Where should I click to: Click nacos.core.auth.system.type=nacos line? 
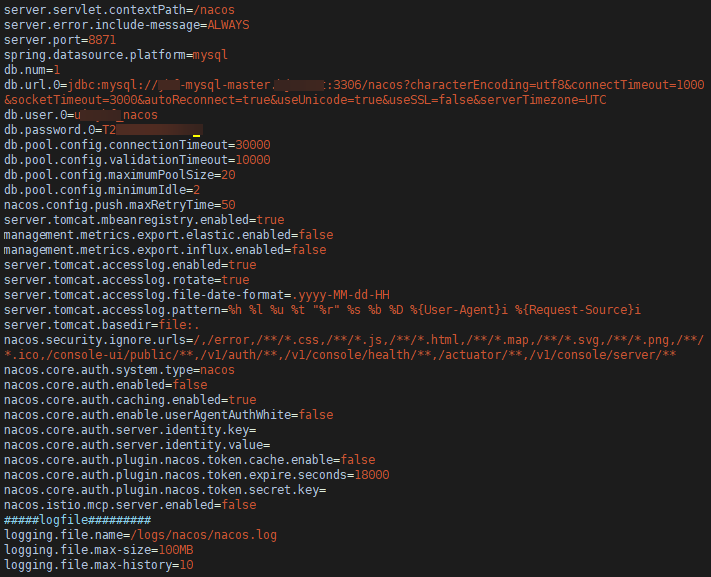click(119, 369)
